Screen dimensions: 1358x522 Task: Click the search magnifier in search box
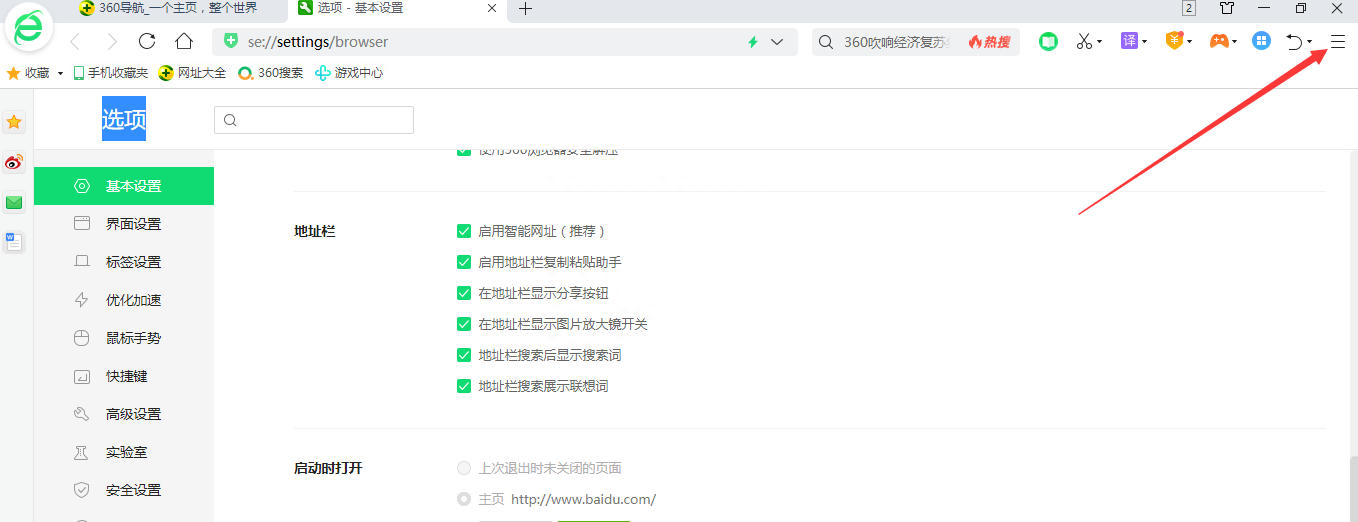point(826,42)
